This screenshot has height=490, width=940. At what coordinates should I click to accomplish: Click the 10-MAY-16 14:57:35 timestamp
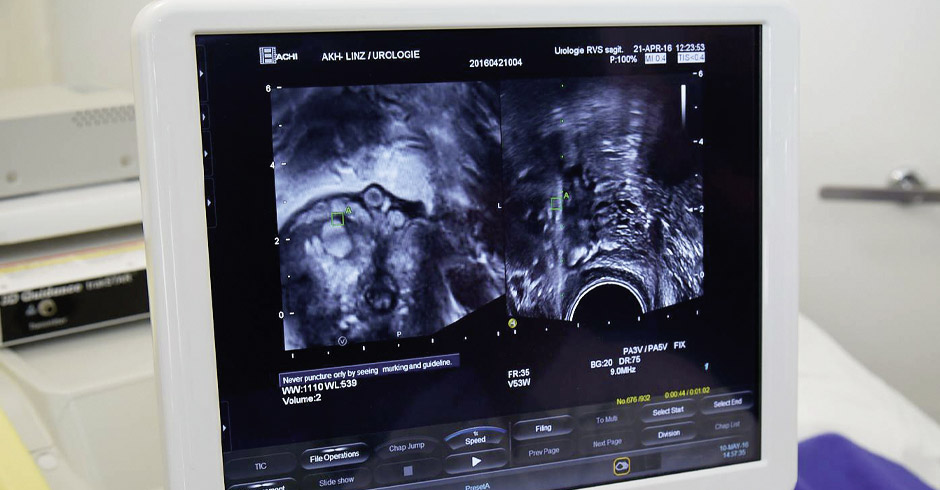click(734, 449)
